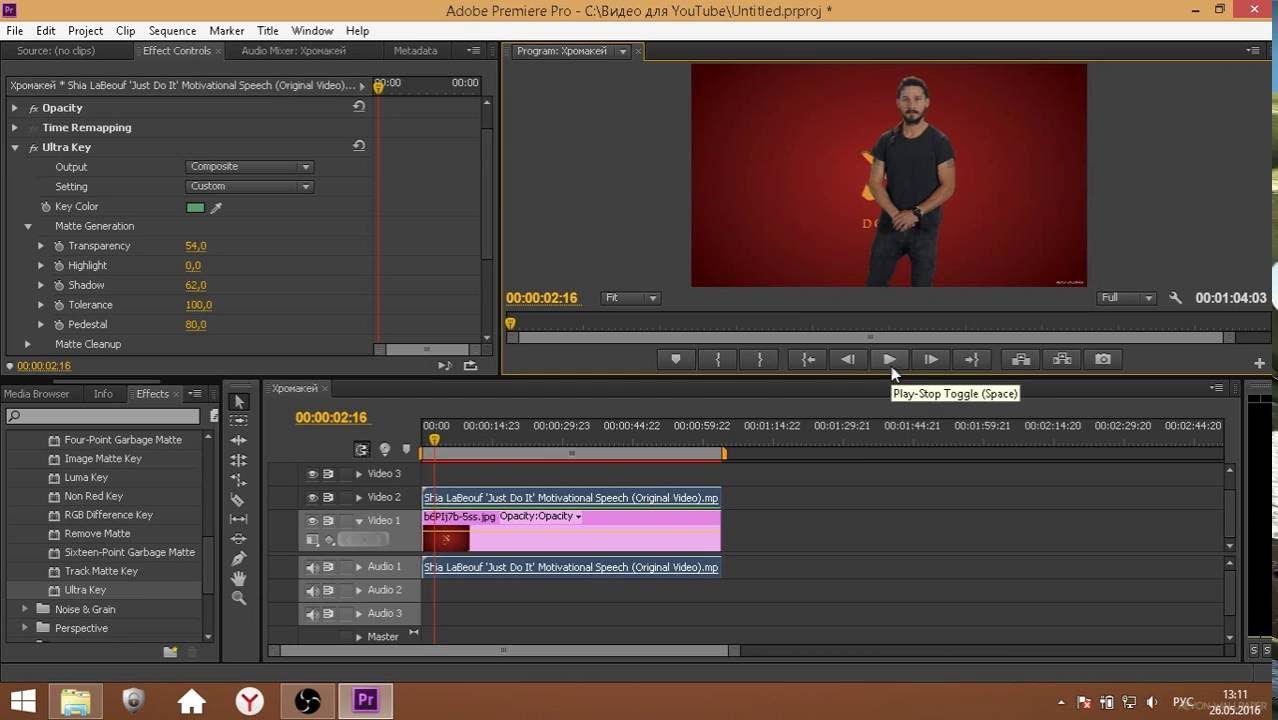Image resolution: width=1278 pixels, height=720 pixels.
Task: Collapse the Ultra Key effect
Action: tap(15, 147)
